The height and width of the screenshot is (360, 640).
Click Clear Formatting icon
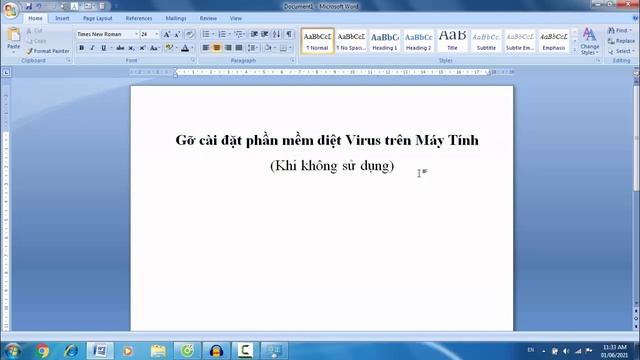190,35
